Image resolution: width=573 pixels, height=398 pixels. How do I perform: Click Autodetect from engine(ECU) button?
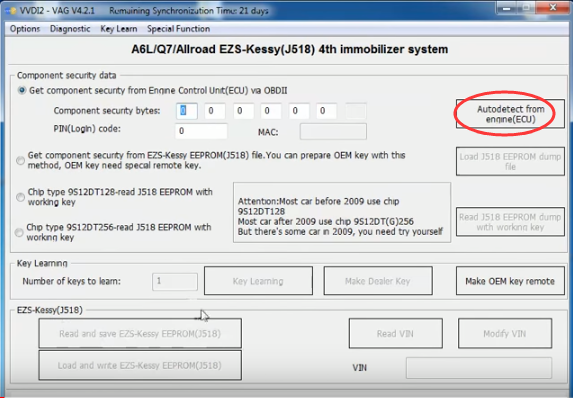click(510, 114)
